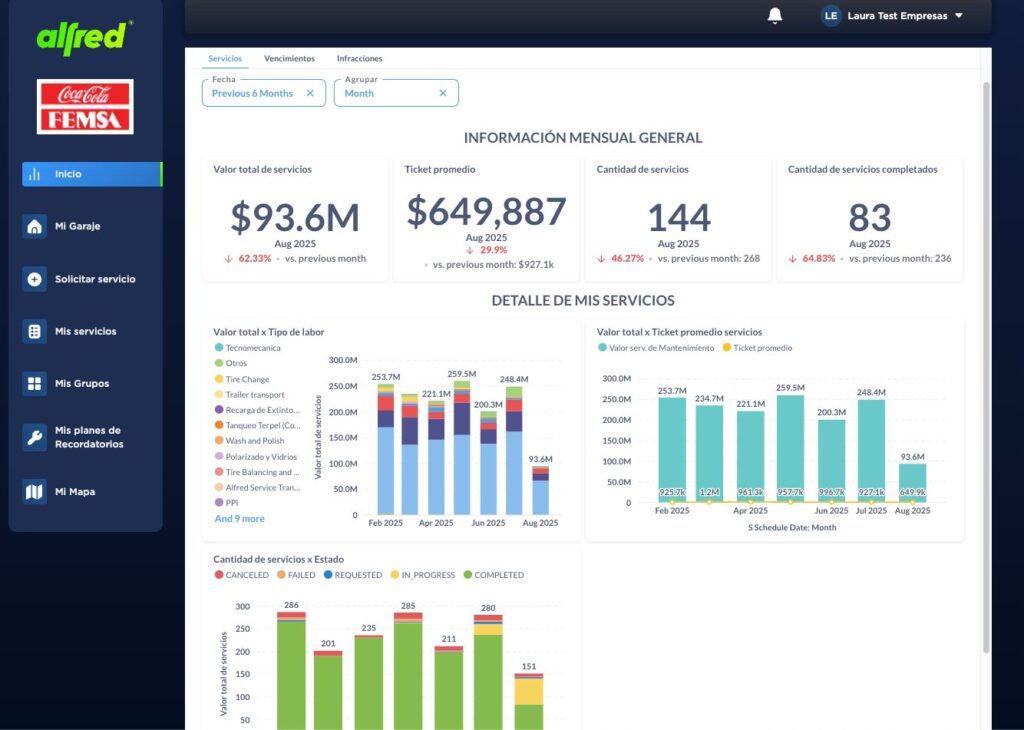Expand the Laura Test Empresas account menu arrow
1024x730 pixels.
[959, 16]
